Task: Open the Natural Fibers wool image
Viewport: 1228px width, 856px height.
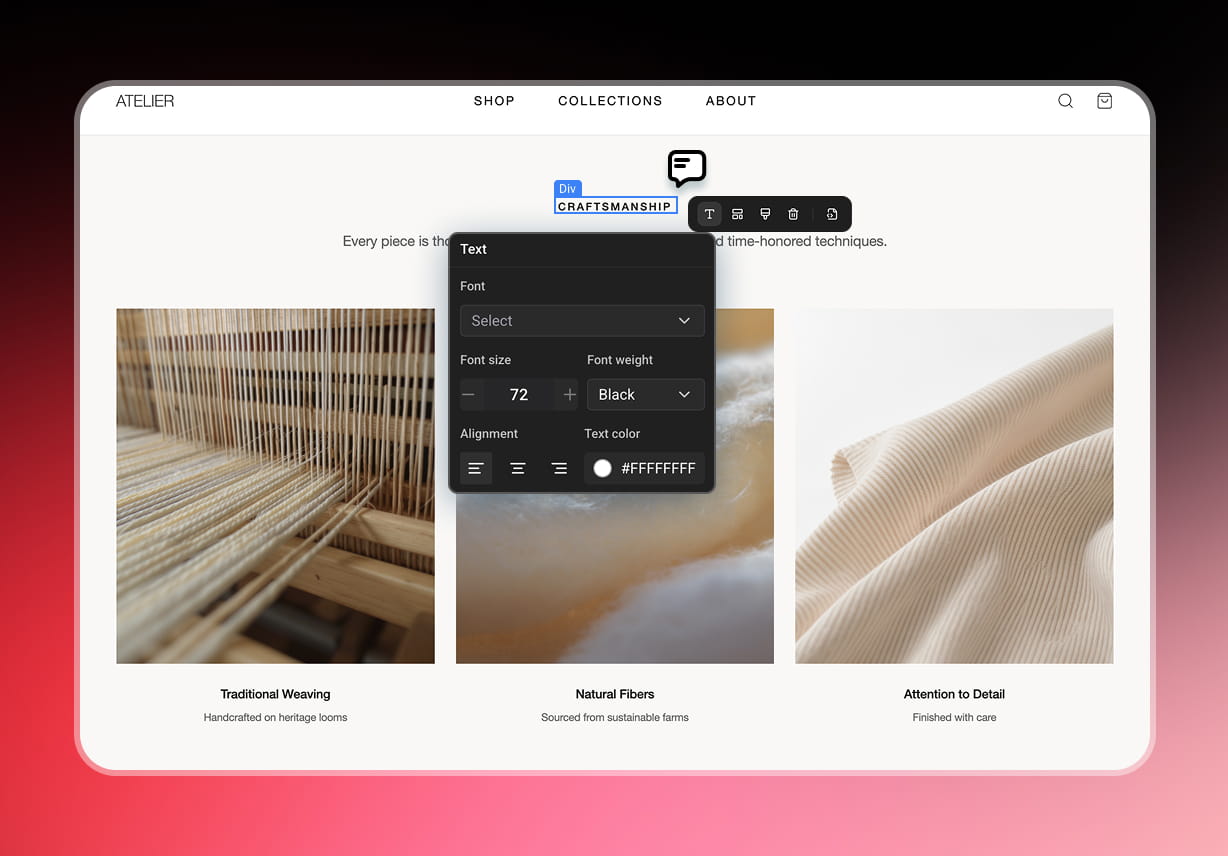Action: (x=615, y=578)
